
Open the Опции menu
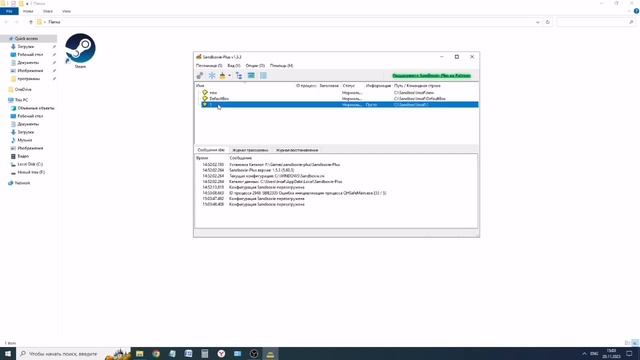(255, 65)
